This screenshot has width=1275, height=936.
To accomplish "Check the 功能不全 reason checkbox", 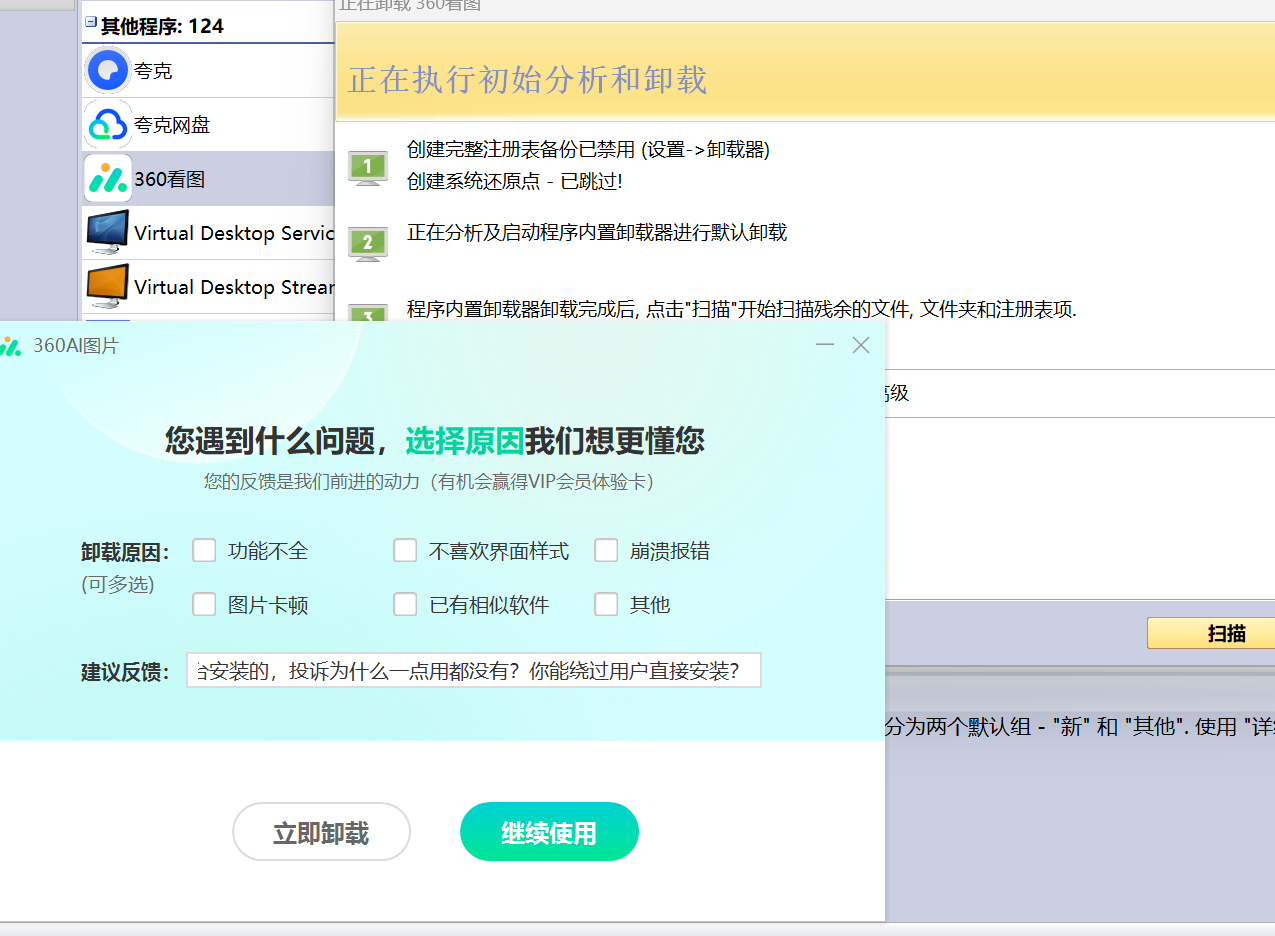I will [204, 551].
